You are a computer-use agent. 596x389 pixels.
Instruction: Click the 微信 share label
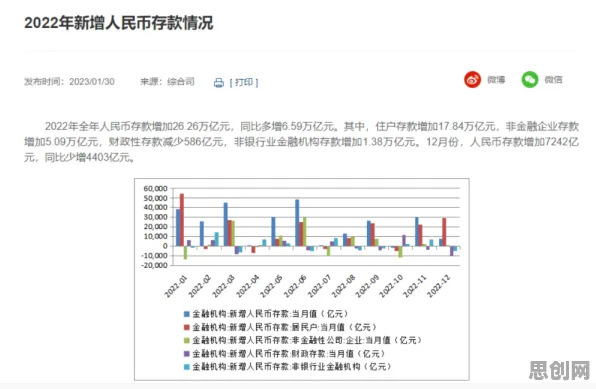pos(553,80)
